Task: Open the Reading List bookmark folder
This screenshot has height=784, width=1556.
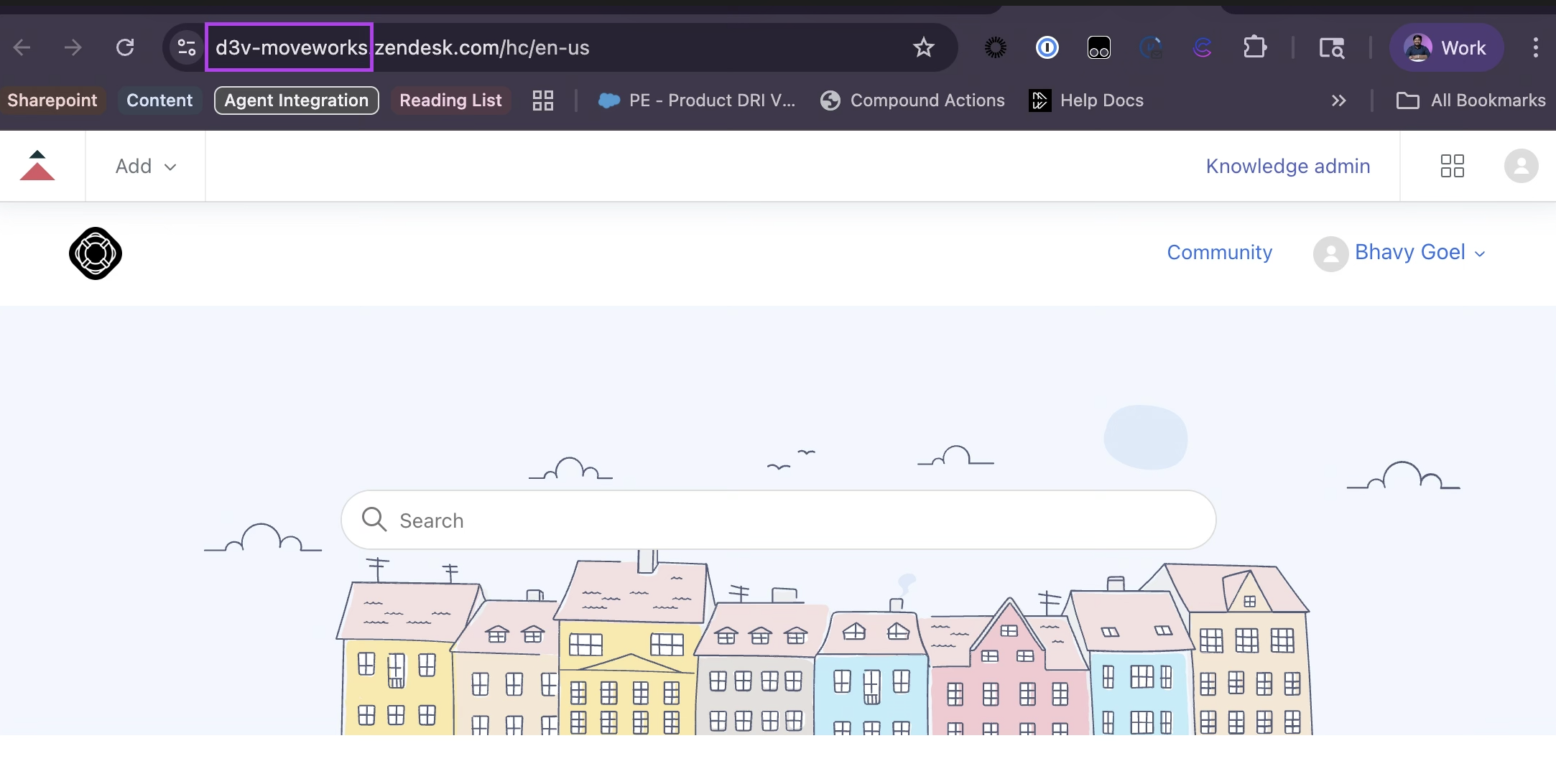Action: pyautogui.click(x=450, y=101)
